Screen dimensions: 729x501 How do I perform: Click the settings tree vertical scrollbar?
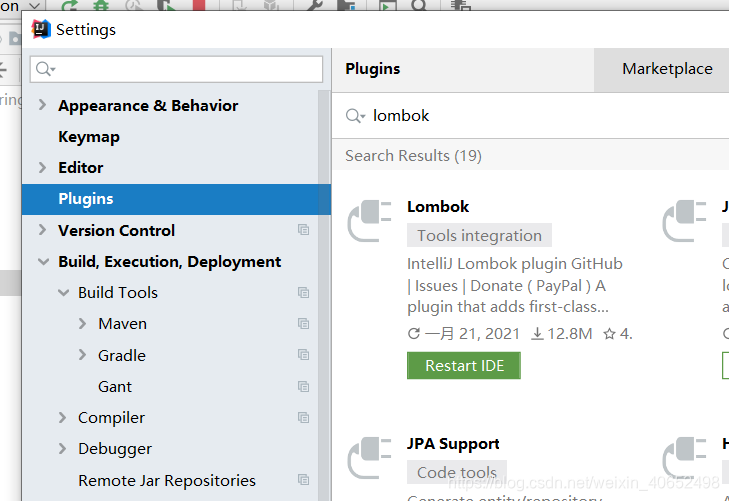[x=324, y=296]
